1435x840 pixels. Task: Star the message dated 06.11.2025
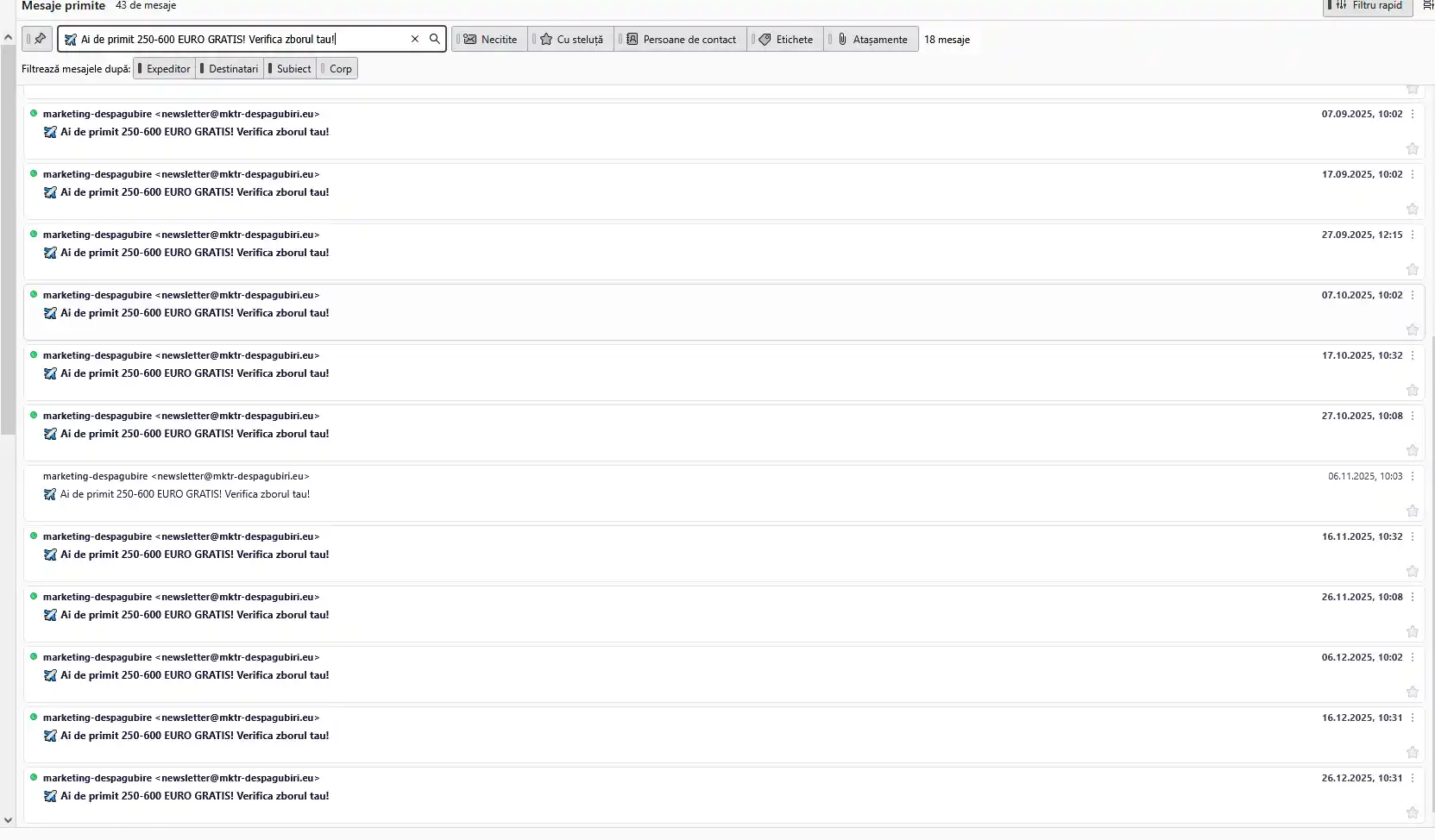pyautogui.click(x=1412, y=511)
